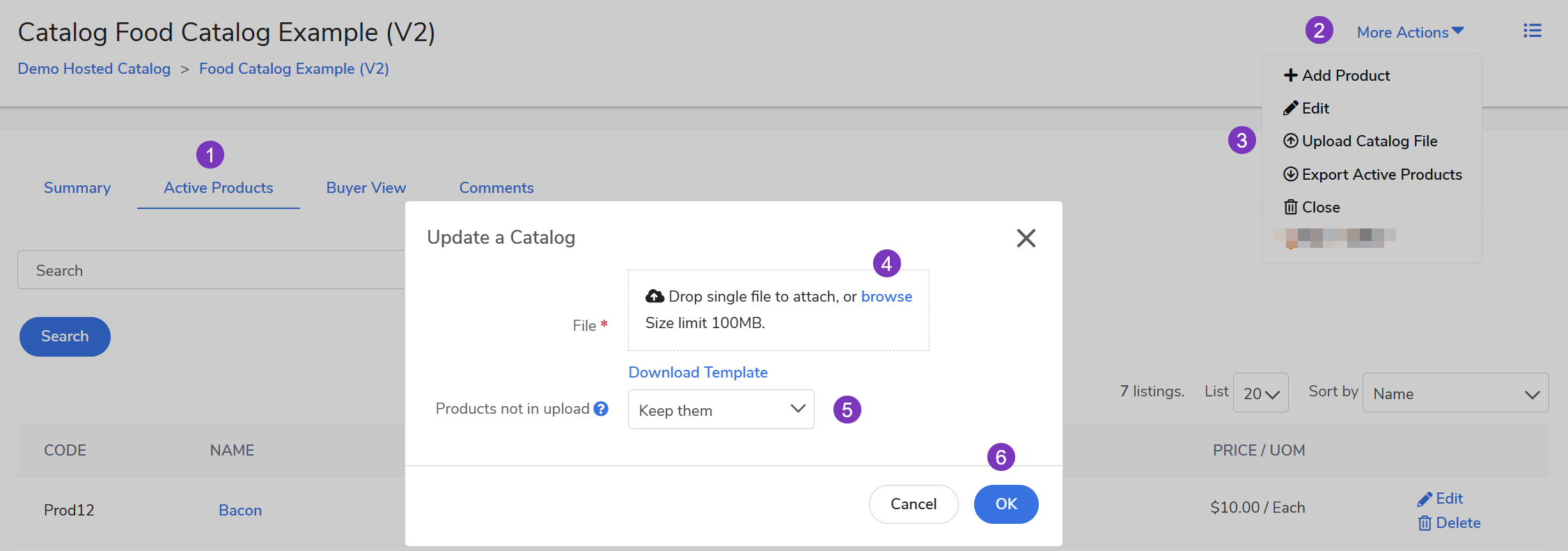Open the Sort by Name dropdown

[x=1455, y=394]
